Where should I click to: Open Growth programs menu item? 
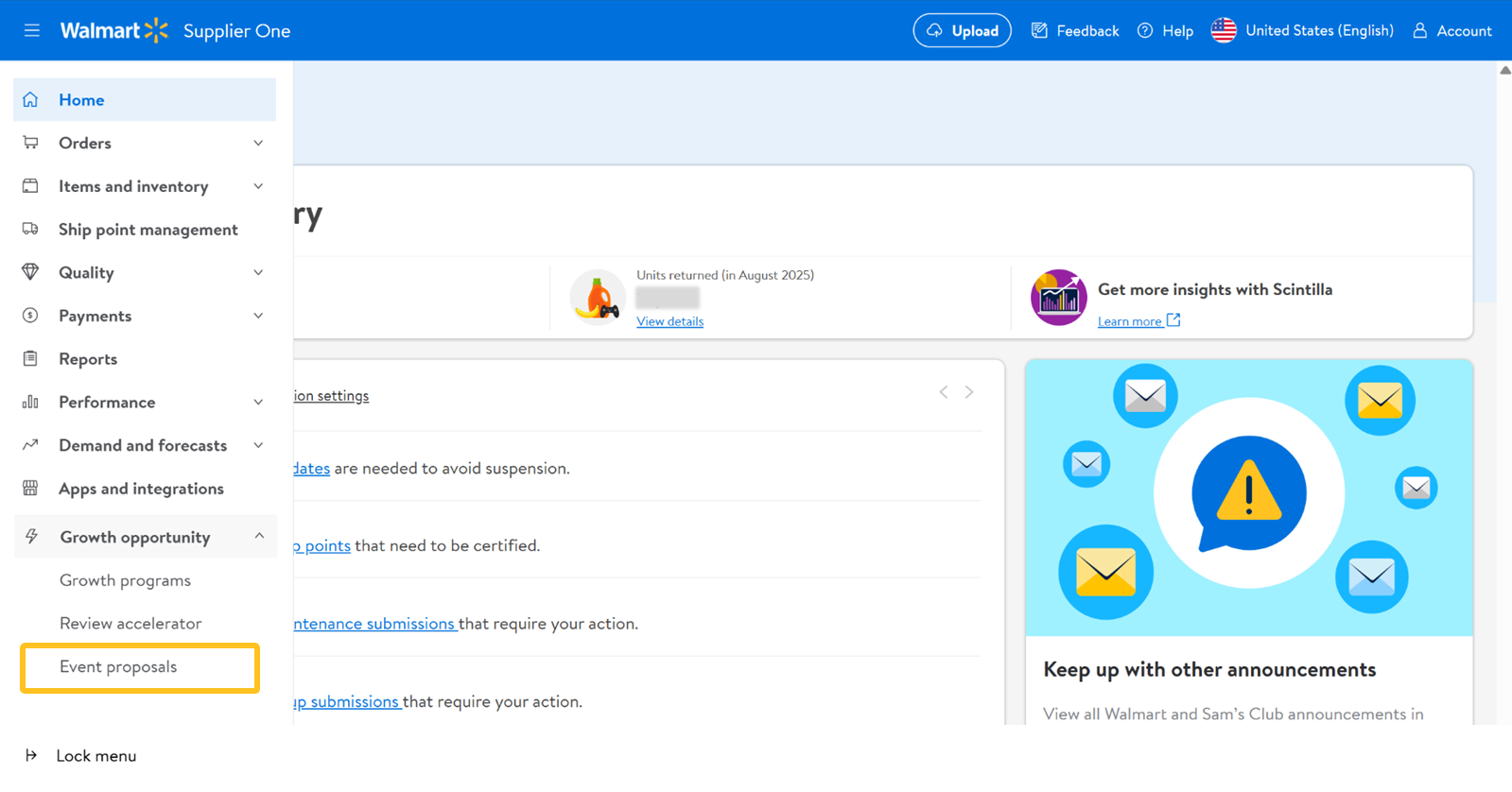pyautogui.click(x=125, y=580)
